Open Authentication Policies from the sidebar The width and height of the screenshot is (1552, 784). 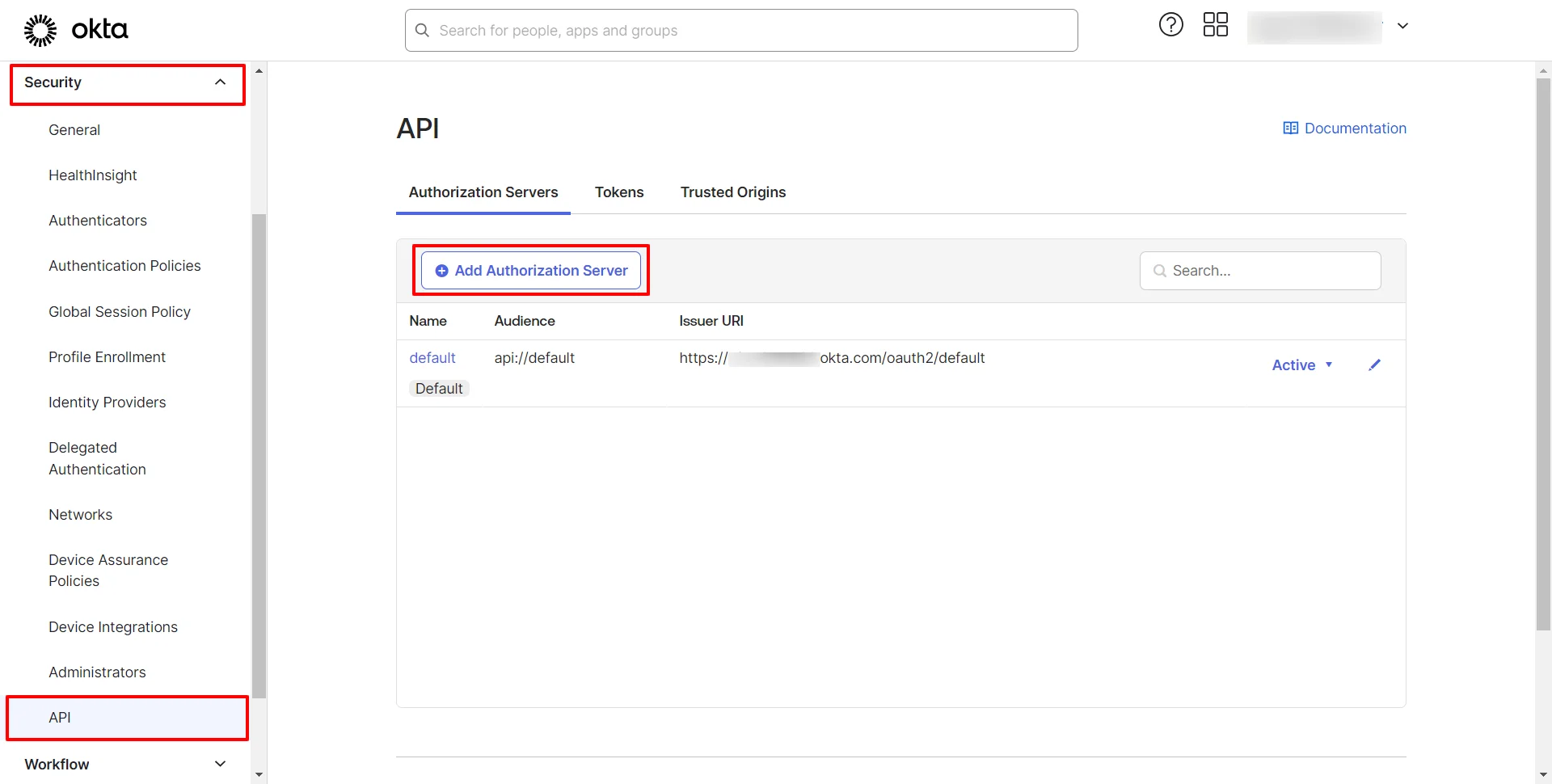[124, 265]
